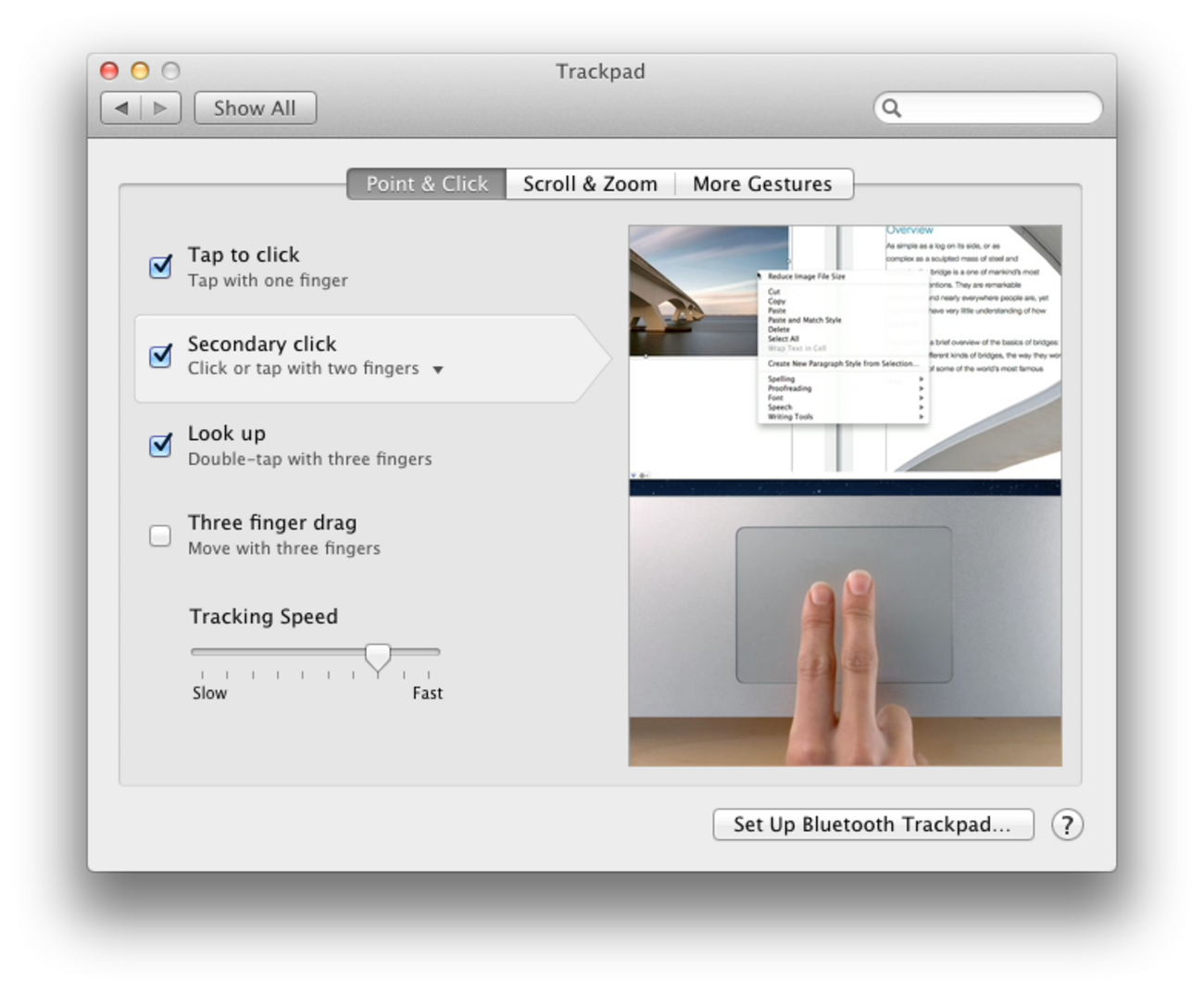Screen dimensions: 1204x993
Task: Minimize window with the yellow button
Action: (140, 70)
